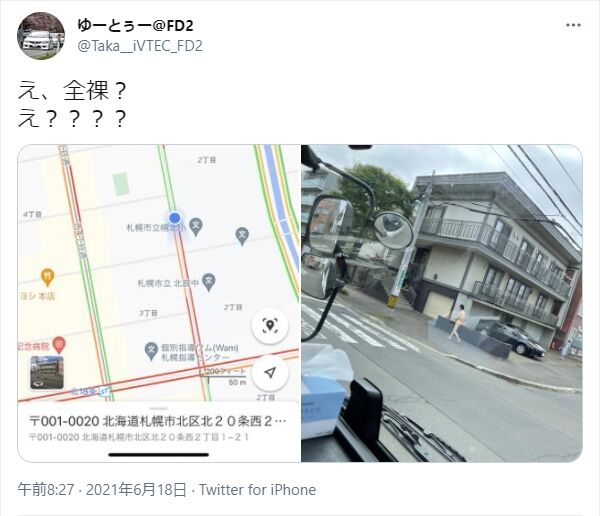
Task: Open the @Taka__iVTEC_FD2 handle link
Action: [140, 46]
